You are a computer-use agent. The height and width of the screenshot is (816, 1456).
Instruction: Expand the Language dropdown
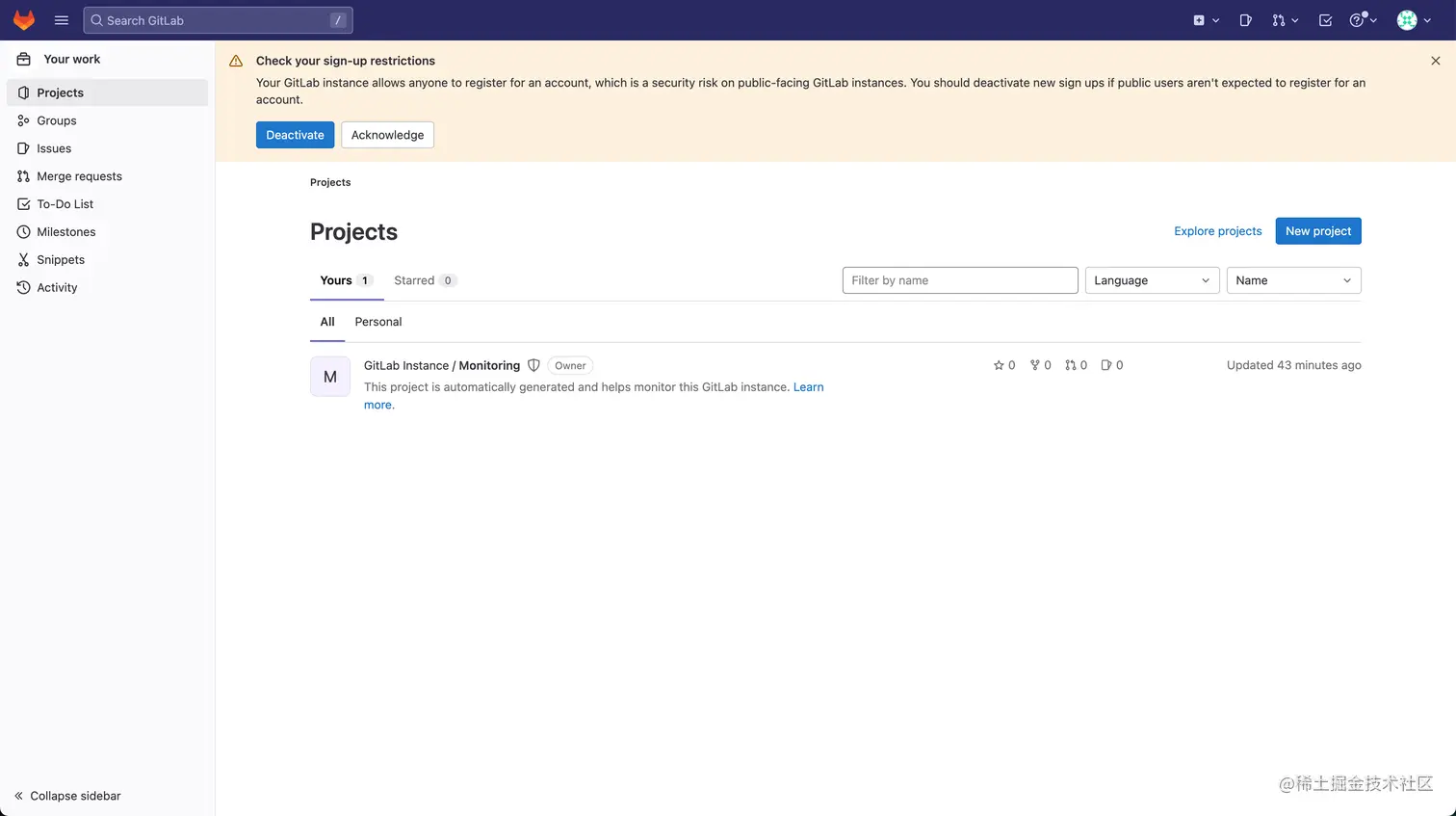pyautogui.click(x=1152, y=280)
